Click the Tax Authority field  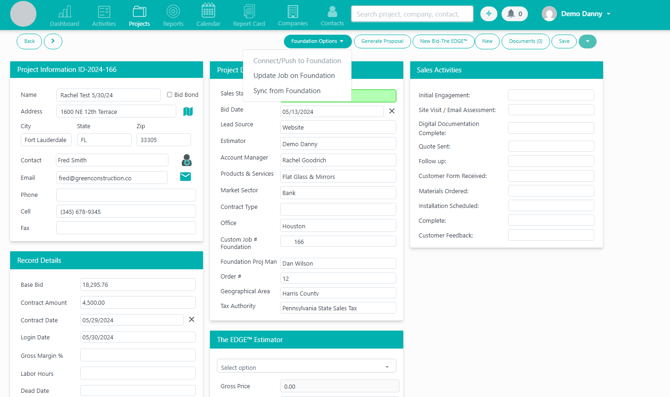click(x=338, y=308)
